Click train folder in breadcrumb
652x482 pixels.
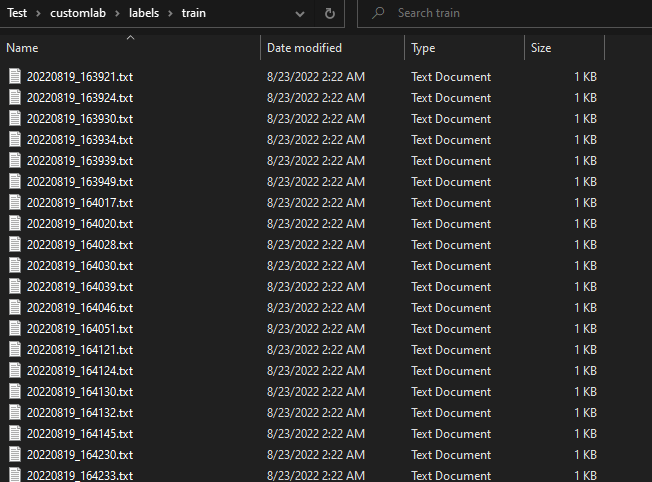(x=194, y=13)
